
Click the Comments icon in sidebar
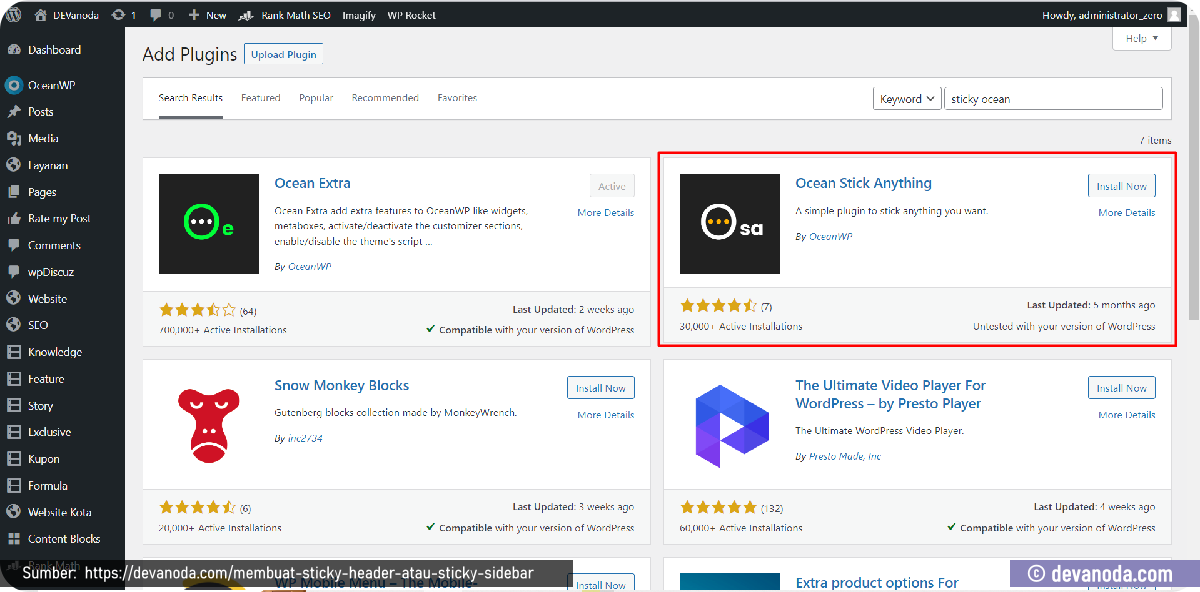(x=14, y=245)
